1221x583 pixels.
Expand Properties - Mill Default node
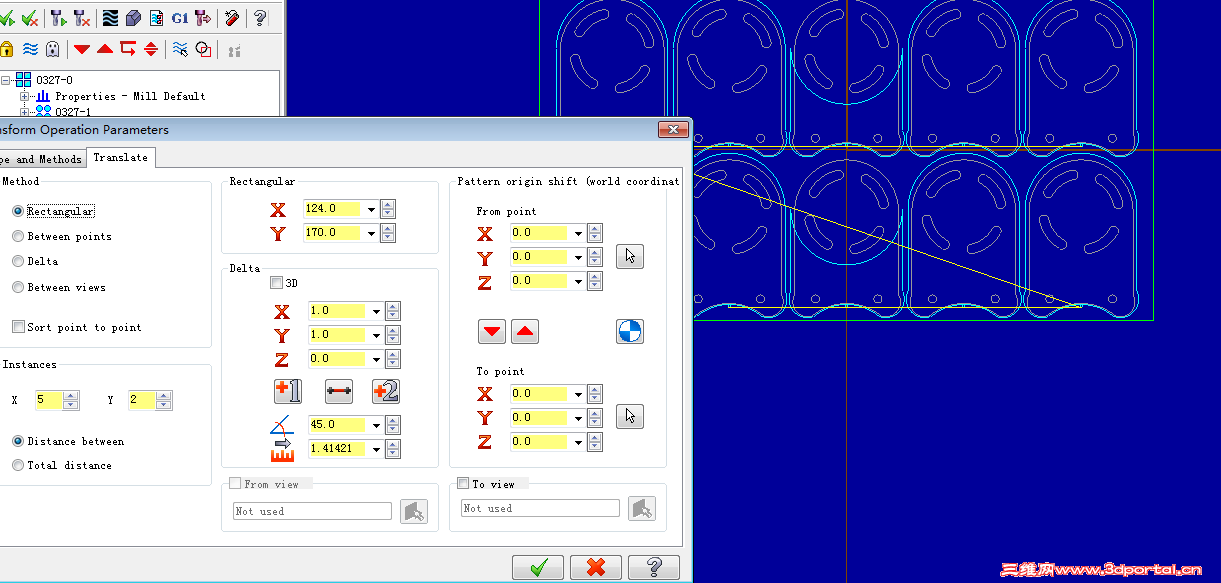click(x=25, y=96)
